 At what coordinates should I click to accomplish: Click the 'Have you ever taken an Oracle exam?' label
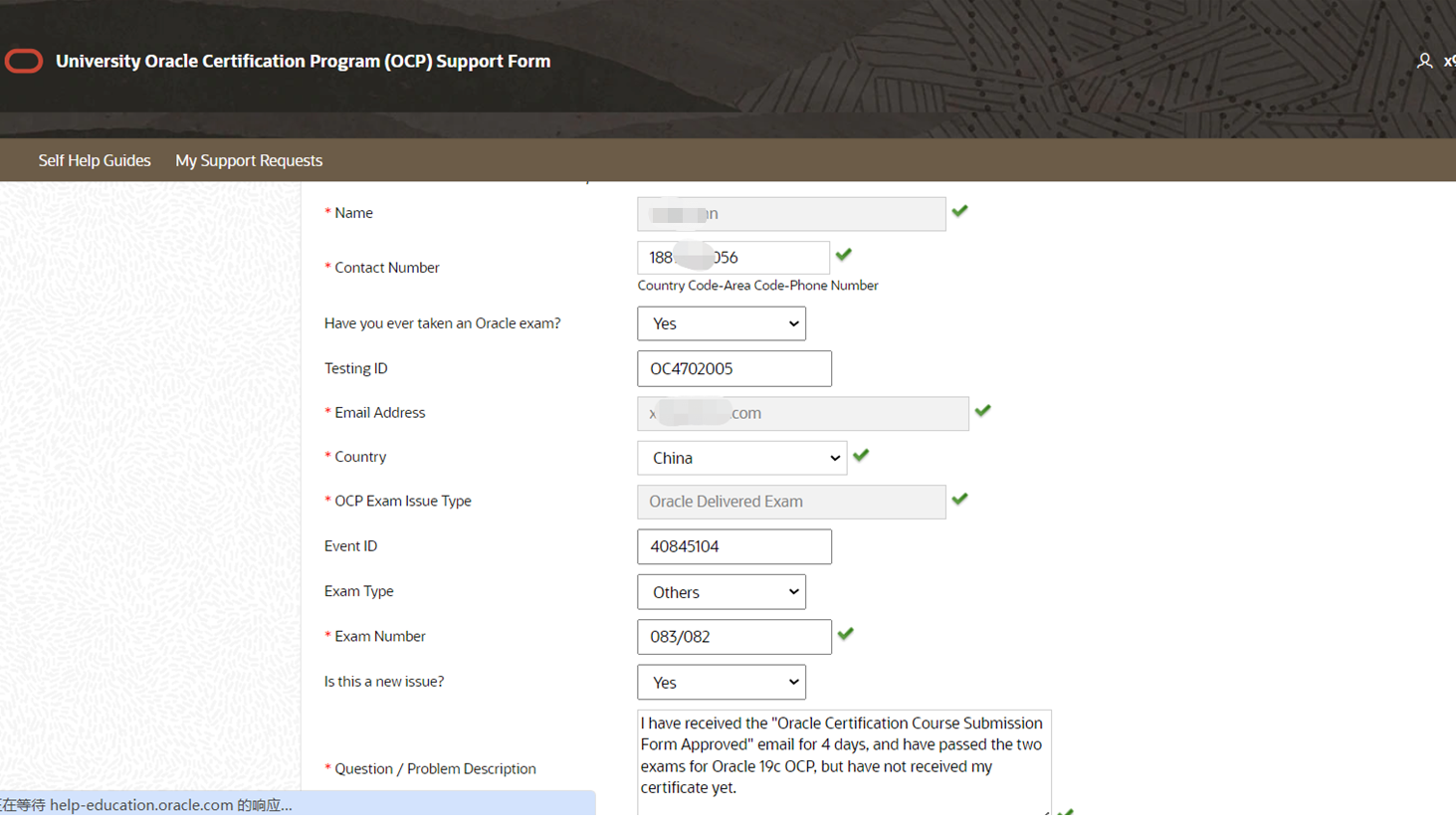point(443,323)
